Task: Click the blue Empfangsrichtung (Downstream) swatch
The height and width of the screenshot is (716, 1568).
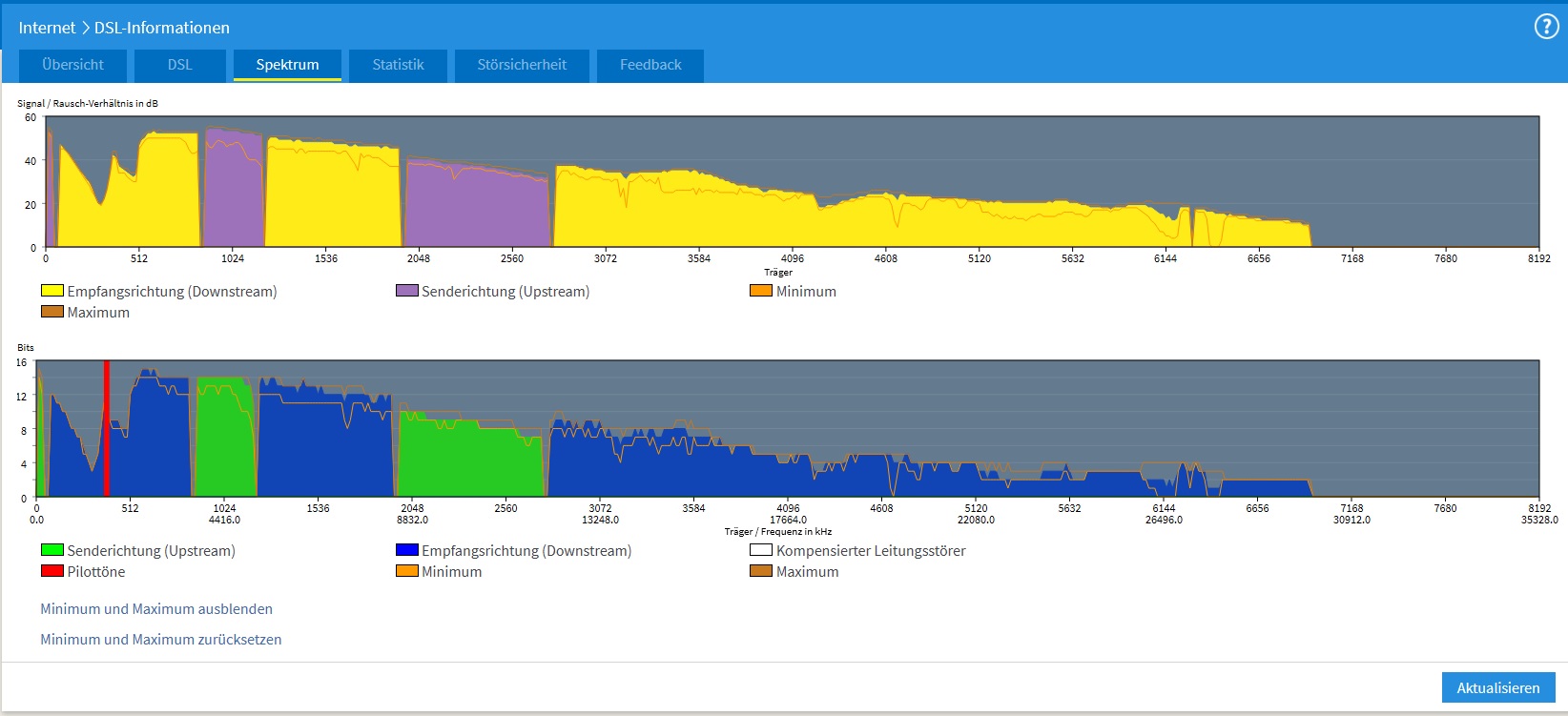Action: (407, 550)
